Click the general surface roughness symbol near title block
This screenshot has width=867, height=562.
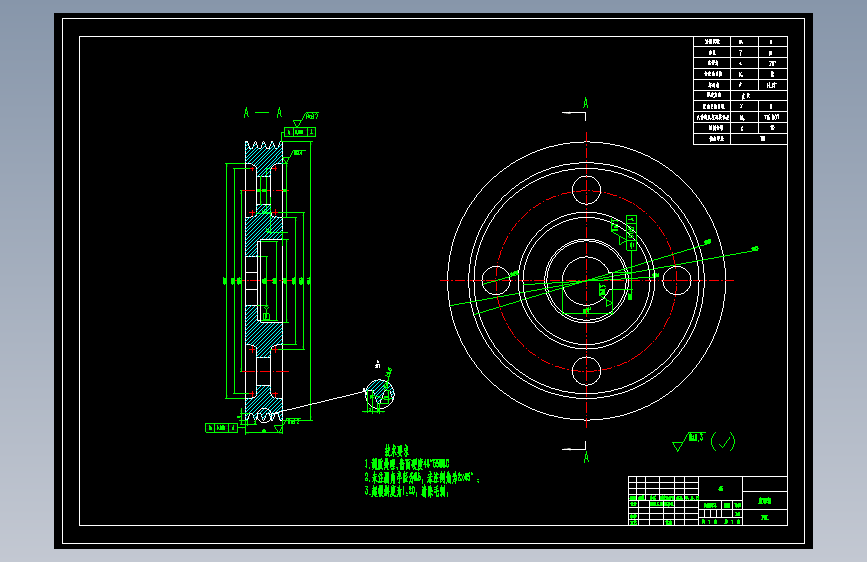[x=688, y=441]
